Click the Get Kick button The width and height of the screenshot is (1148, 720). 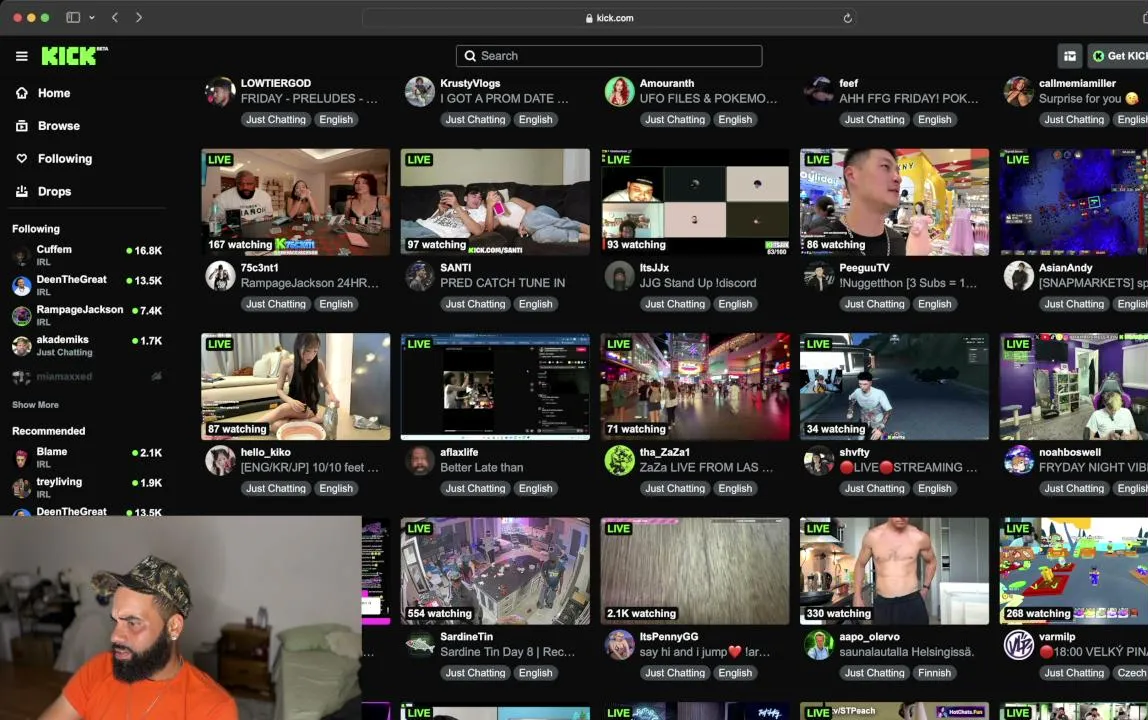point(1118,56)
